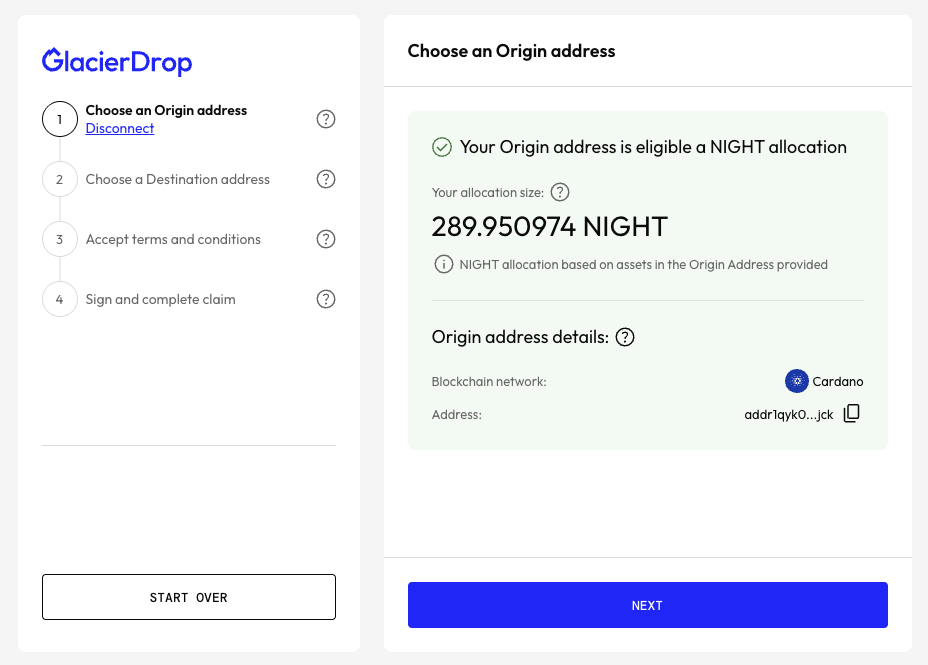The height and width of the screenshot is (665, 928).
Task: Click the 289.950974 NIGHT allocation amount
Action: coord(549,227)
